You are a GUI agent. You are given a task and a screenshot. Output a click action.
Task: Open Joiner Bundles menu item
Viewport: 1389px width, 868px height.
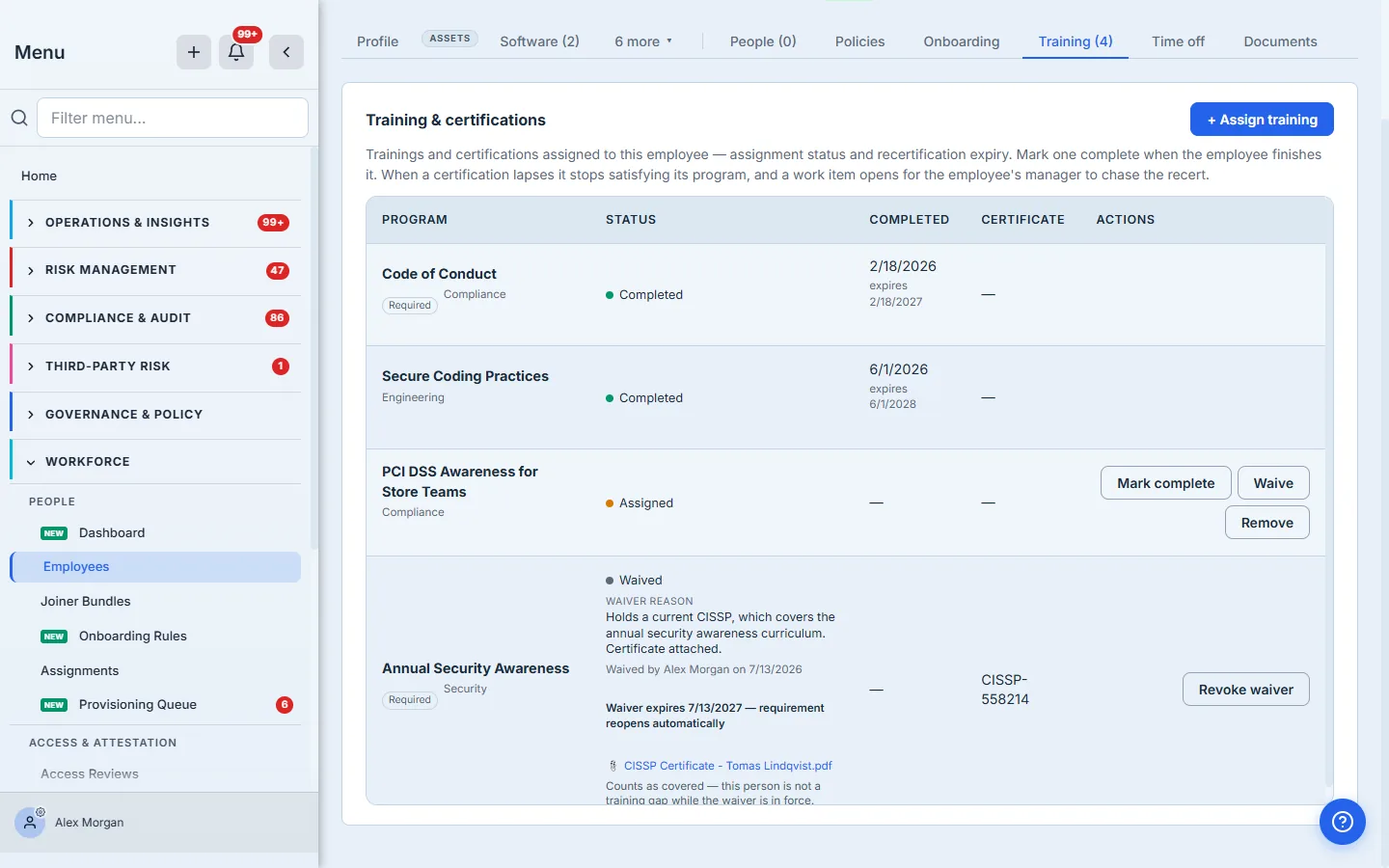85,602
